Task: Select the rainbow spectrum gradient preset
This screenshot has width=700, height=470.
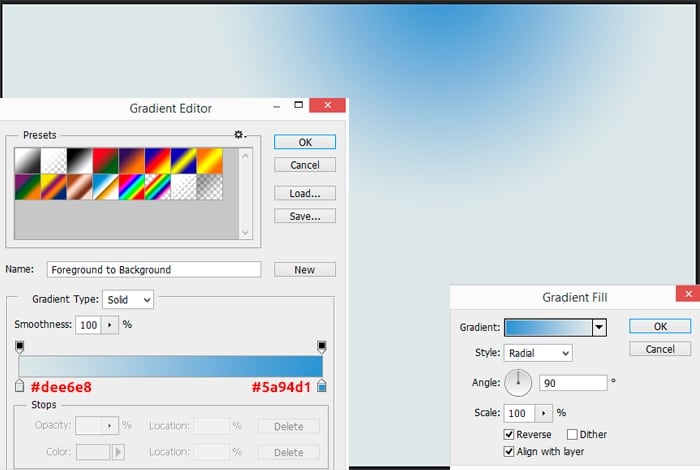Action: pyautogui.click(x=131, y=186)
